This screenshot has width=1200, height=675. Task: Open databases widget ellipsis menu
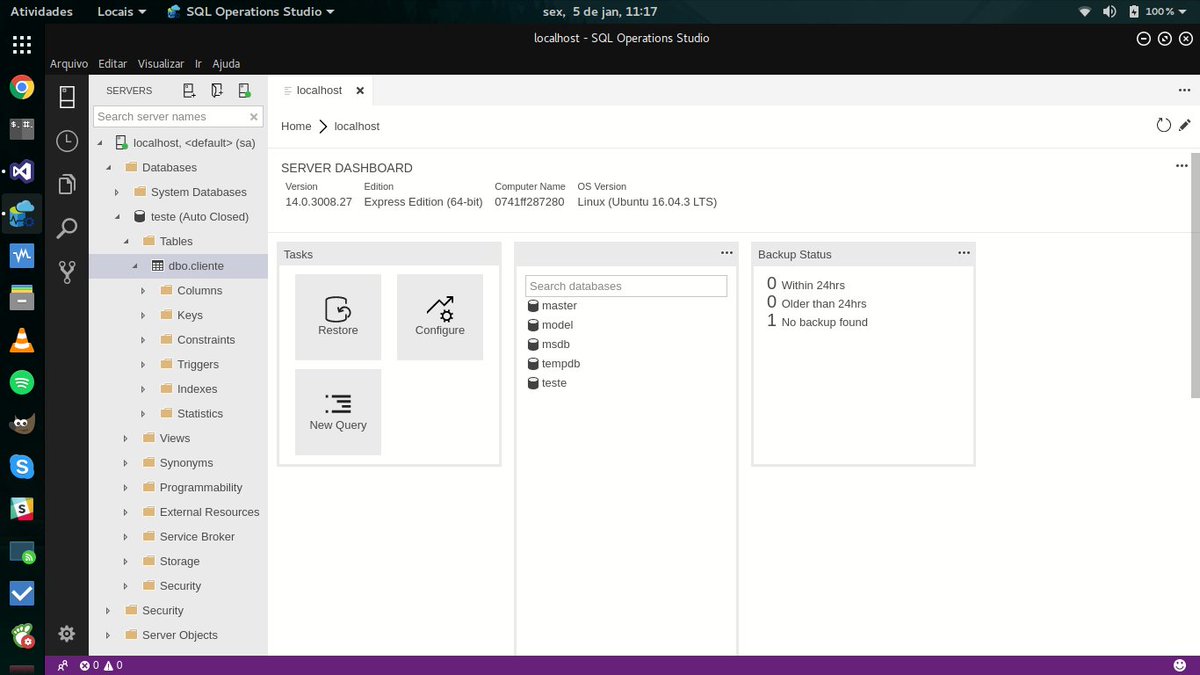[727, 253]
